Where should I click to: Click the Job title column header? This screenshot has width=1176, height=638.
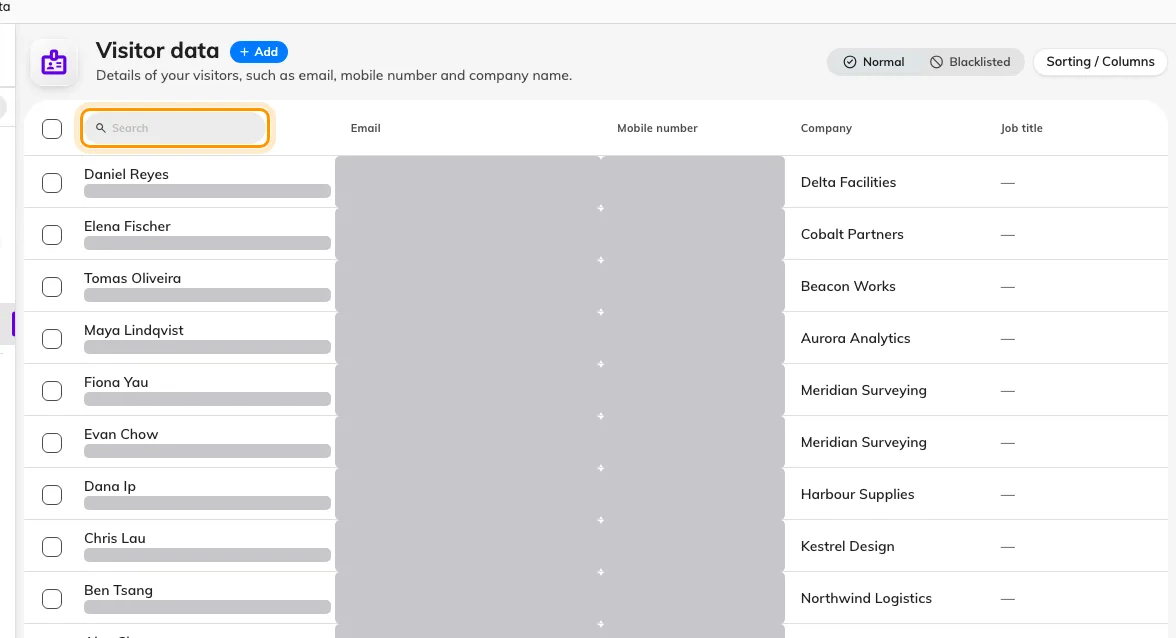pyautogui.click(x=1022, y=128)
